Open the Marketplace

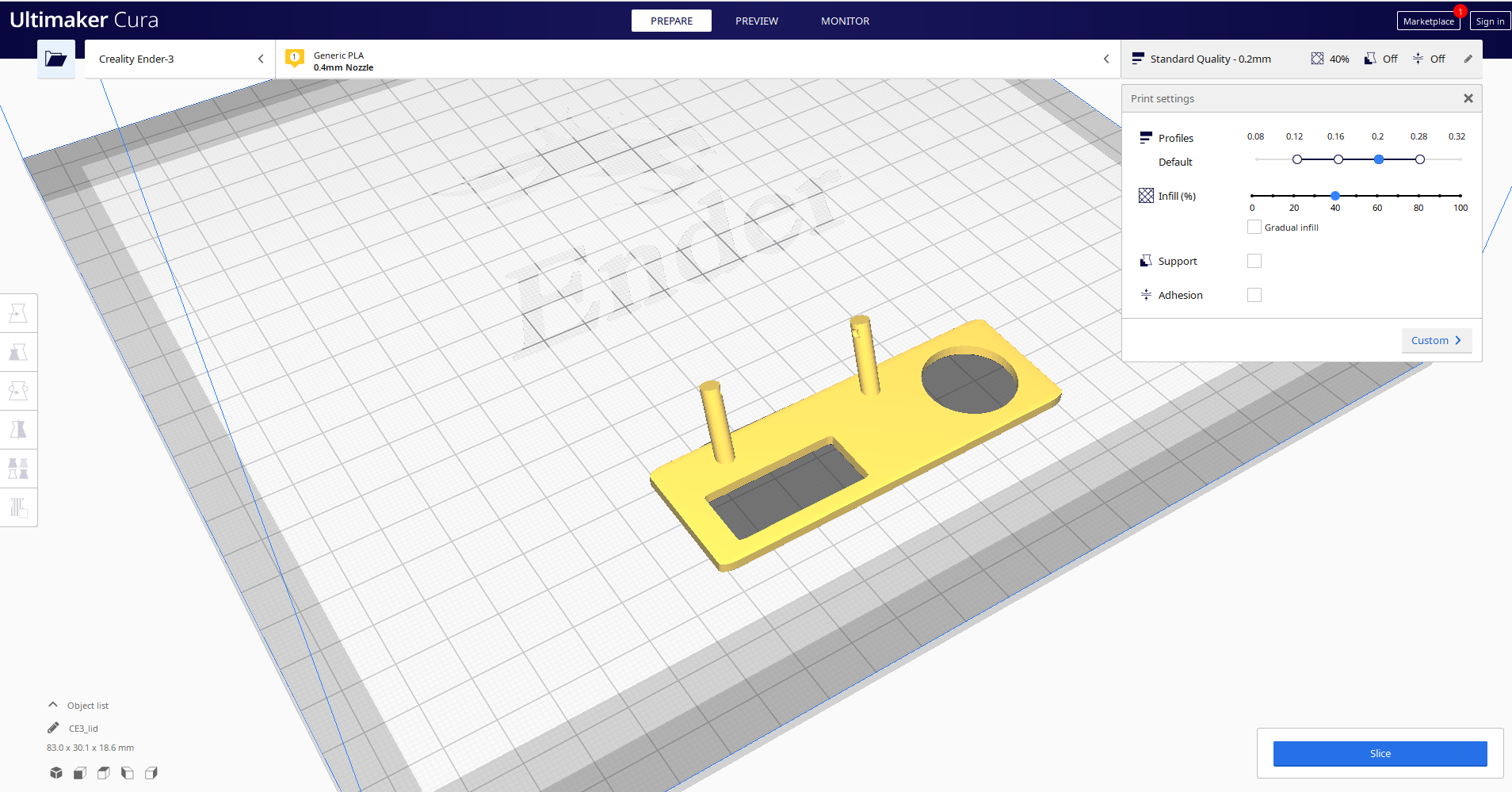(1428, 21)
